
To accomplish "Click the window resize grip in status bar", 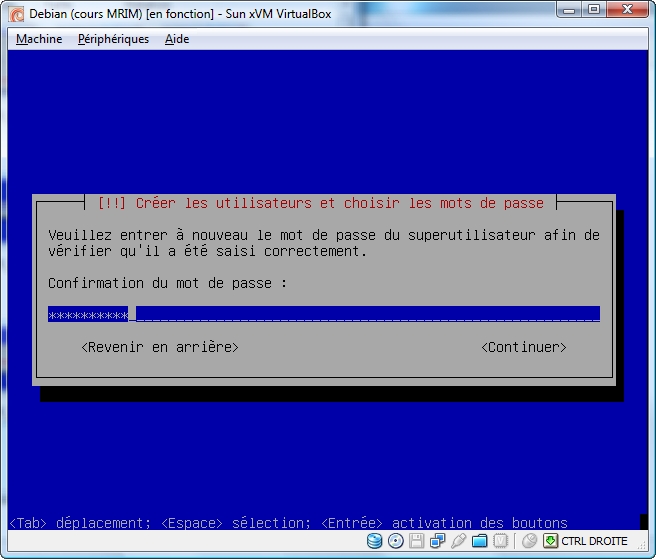I will click(642, 545).
